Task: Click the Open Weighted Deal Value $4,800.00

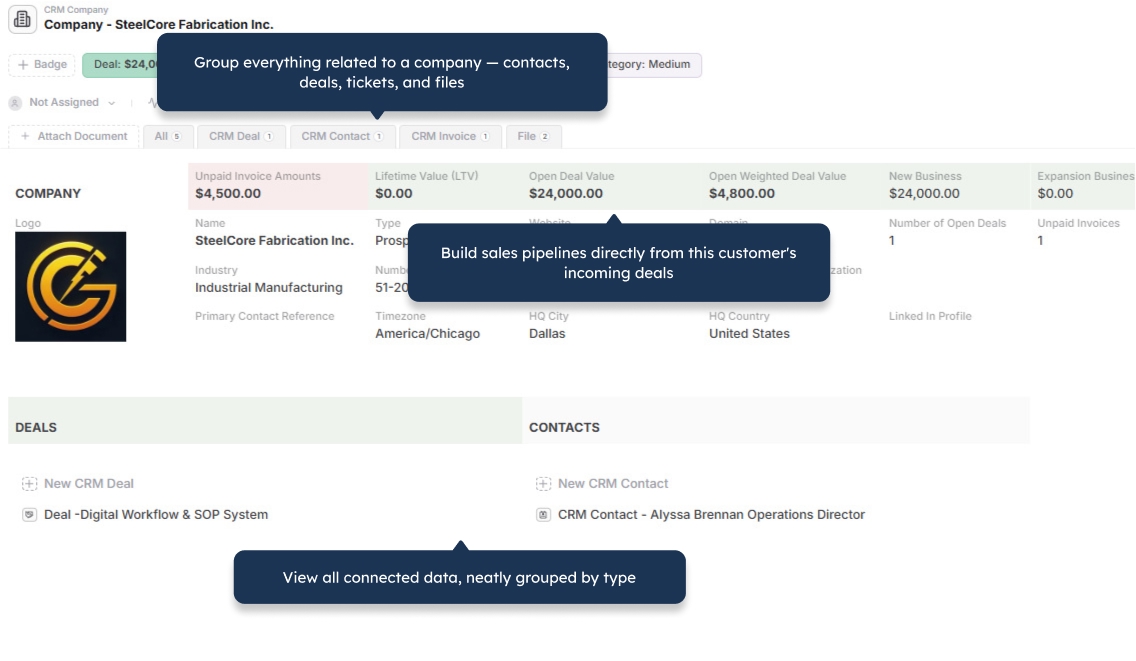Action: click(x=742, y=194)
